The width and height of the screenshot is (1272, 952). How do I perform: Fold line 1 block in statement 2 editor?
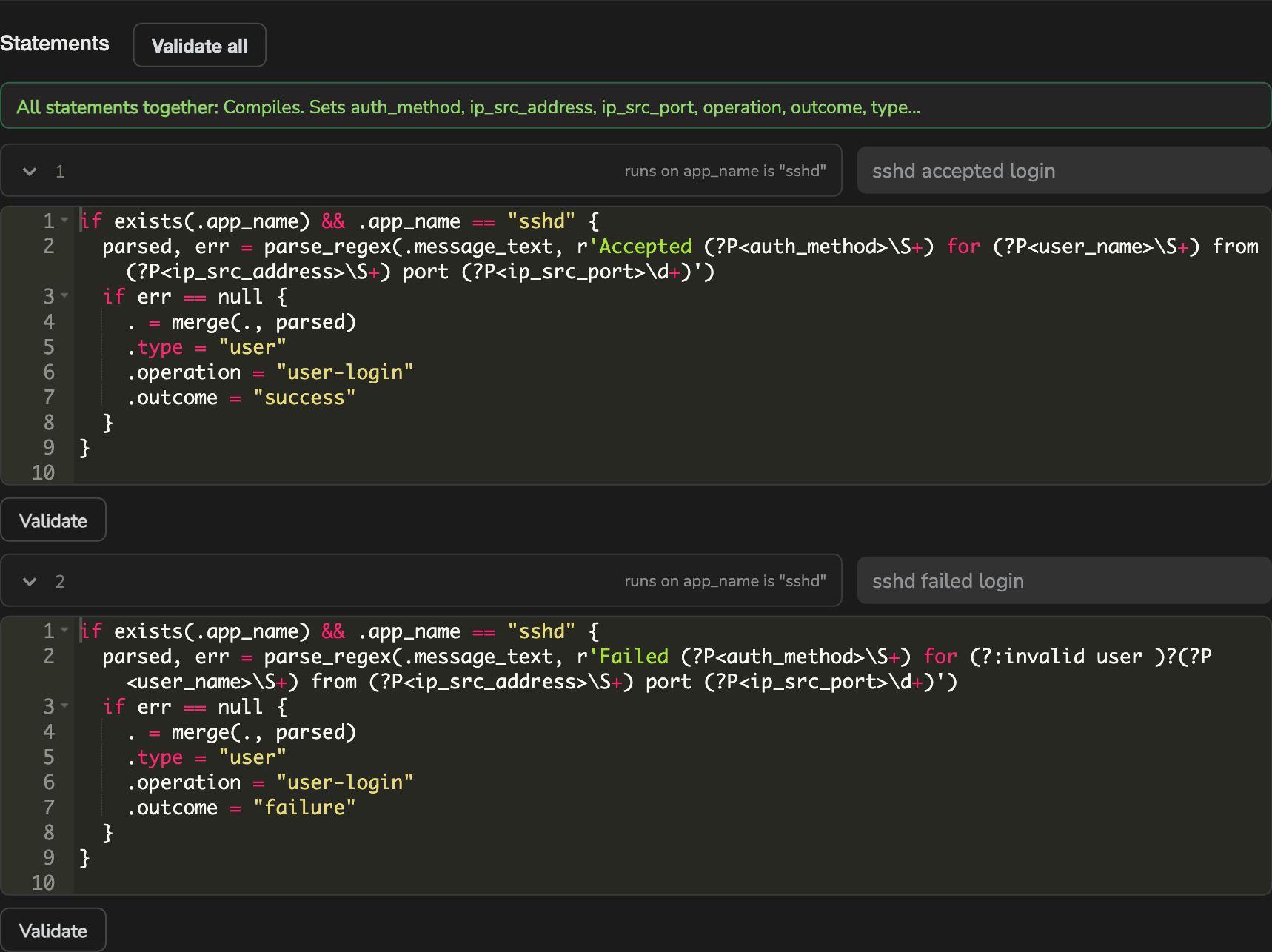click(x=64, y=631)
